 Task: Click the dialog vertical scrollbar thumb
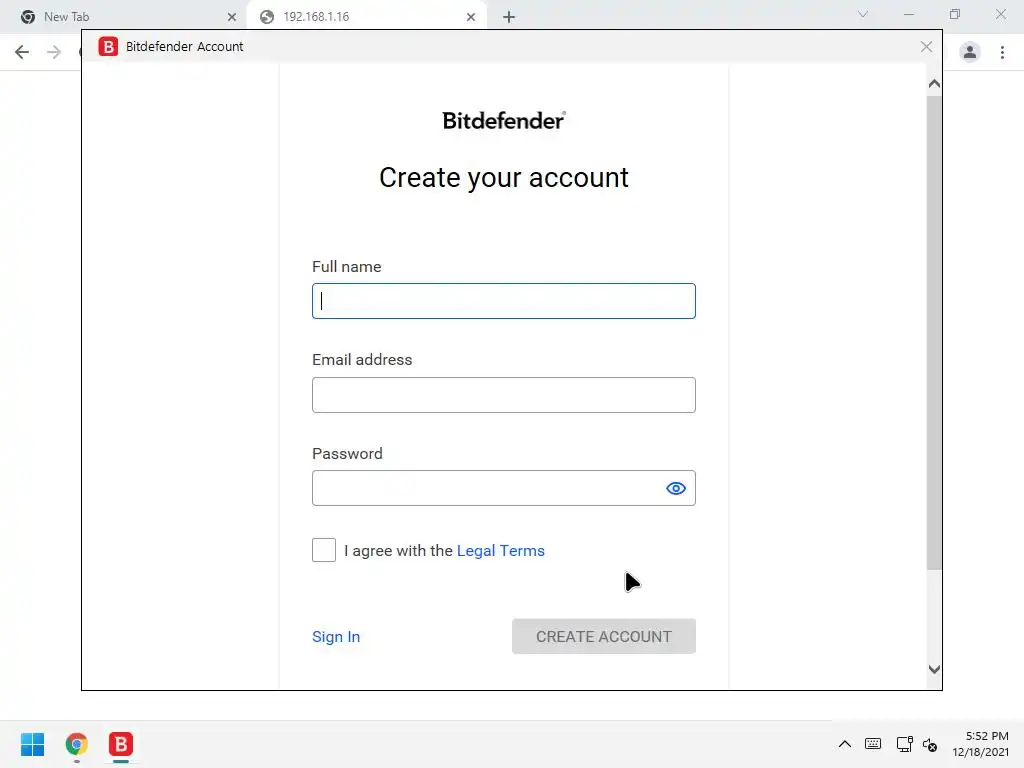click(x=935, y=333)
